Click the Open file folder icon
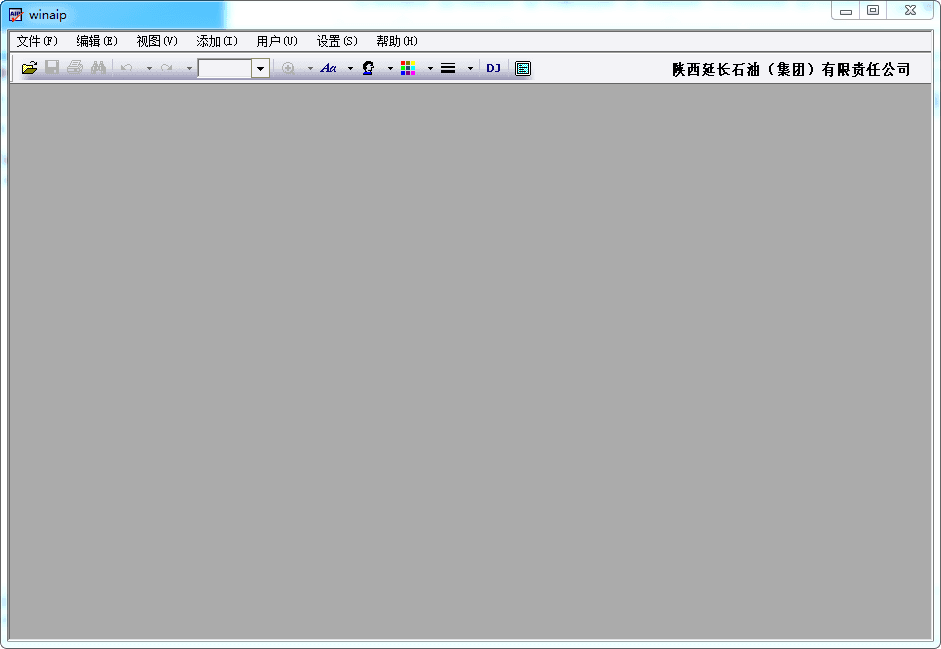 coord(29,68)
